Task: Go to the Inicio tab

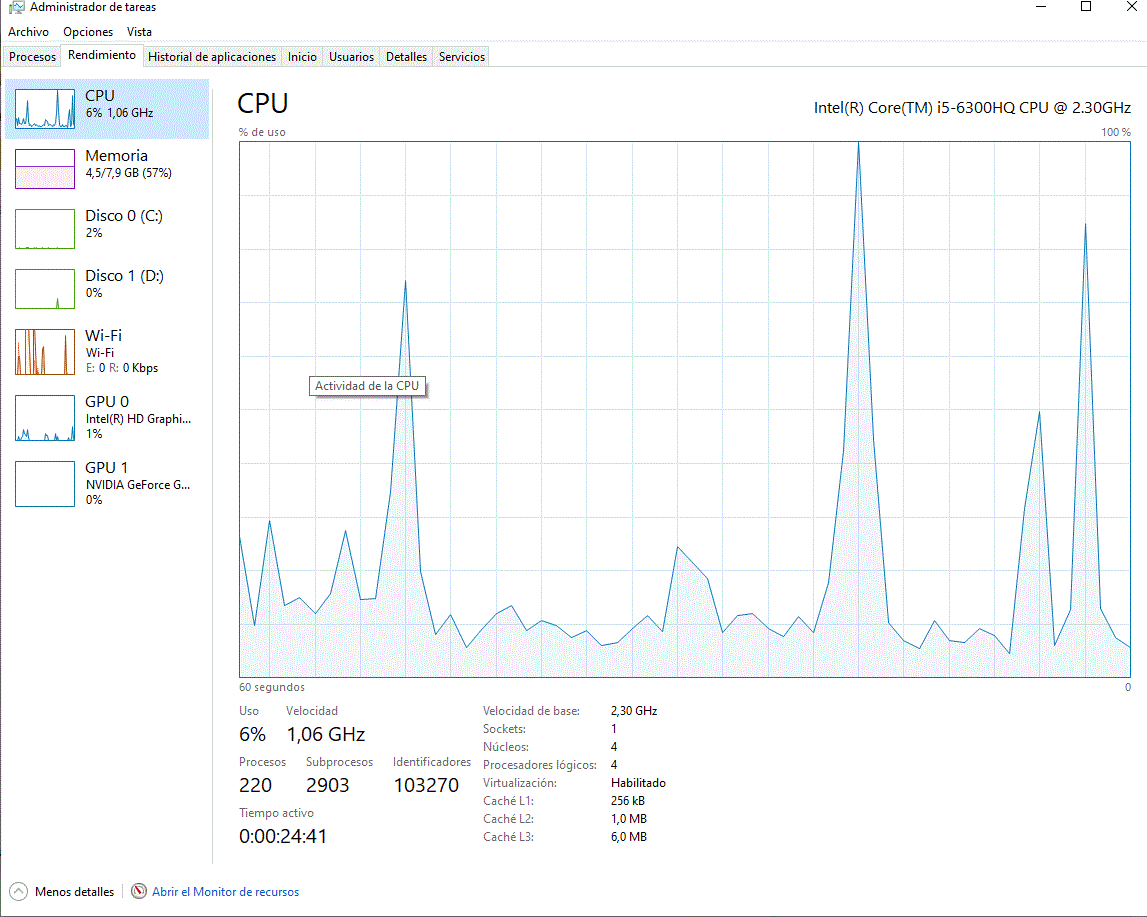Action: click(302, 56)
